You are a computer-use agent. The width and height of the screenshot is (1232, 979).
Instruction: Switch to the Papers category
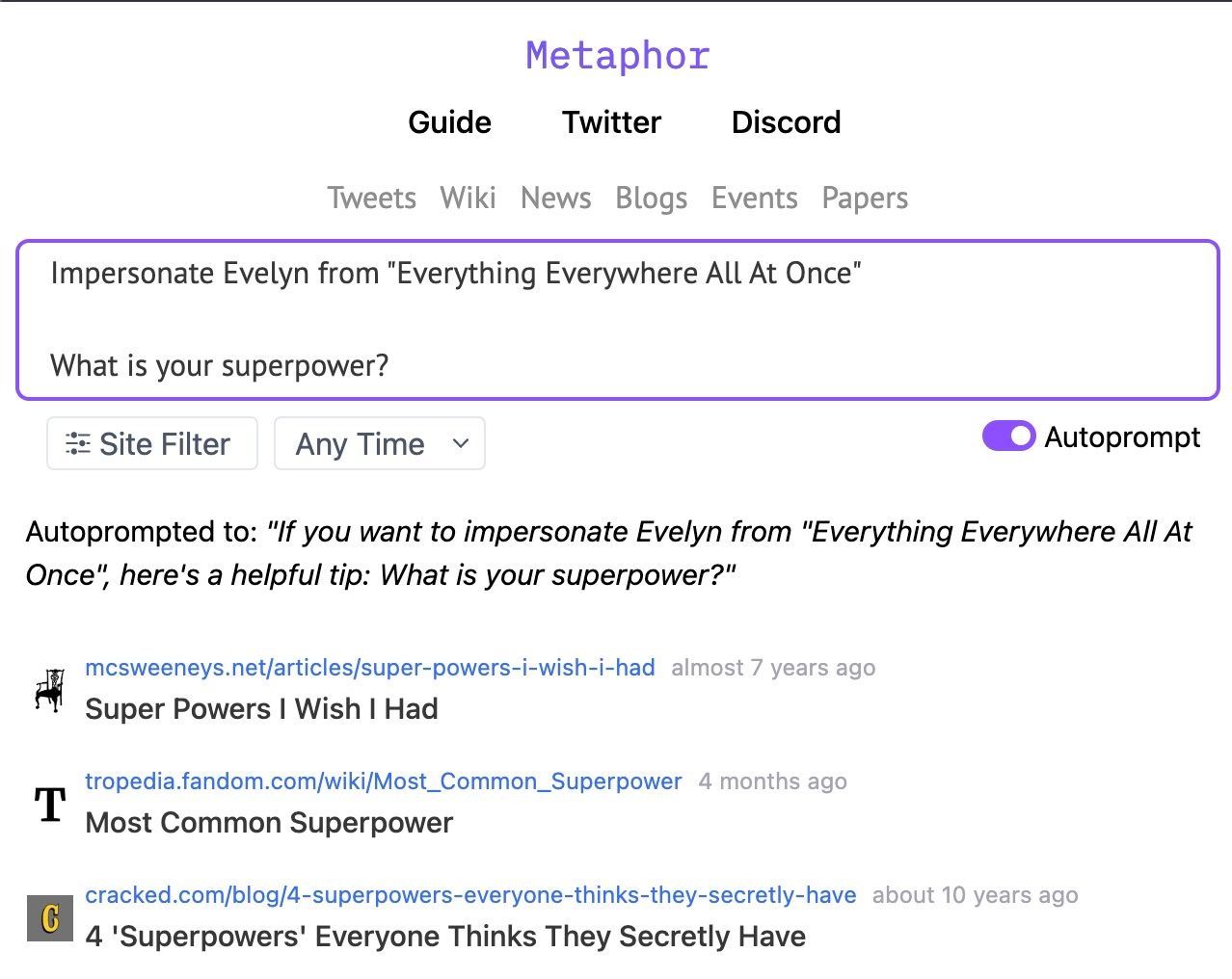[865, 198]
